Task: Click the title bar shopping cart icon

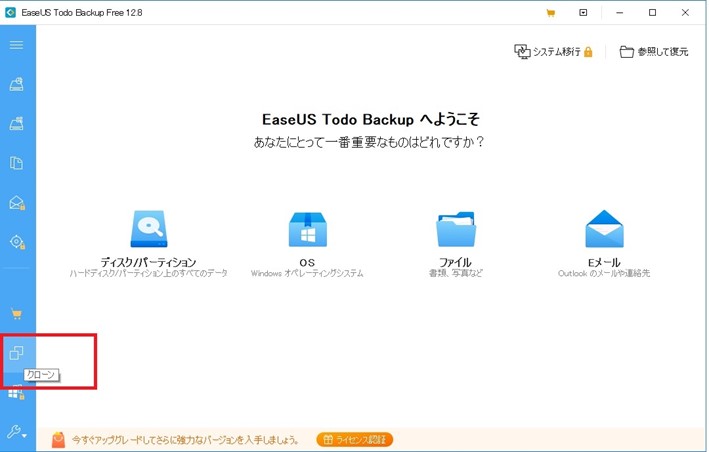Action: [x=550, y=13]
